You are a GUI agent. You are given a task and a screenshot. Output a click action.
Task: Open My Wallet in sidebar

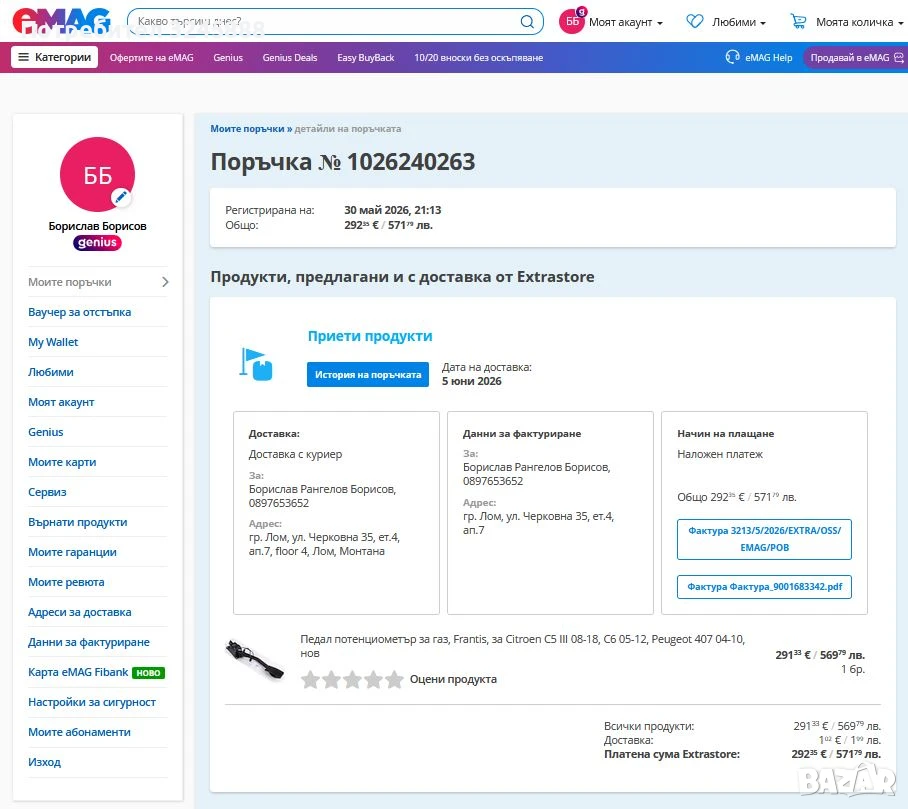(x=53, y=342)
